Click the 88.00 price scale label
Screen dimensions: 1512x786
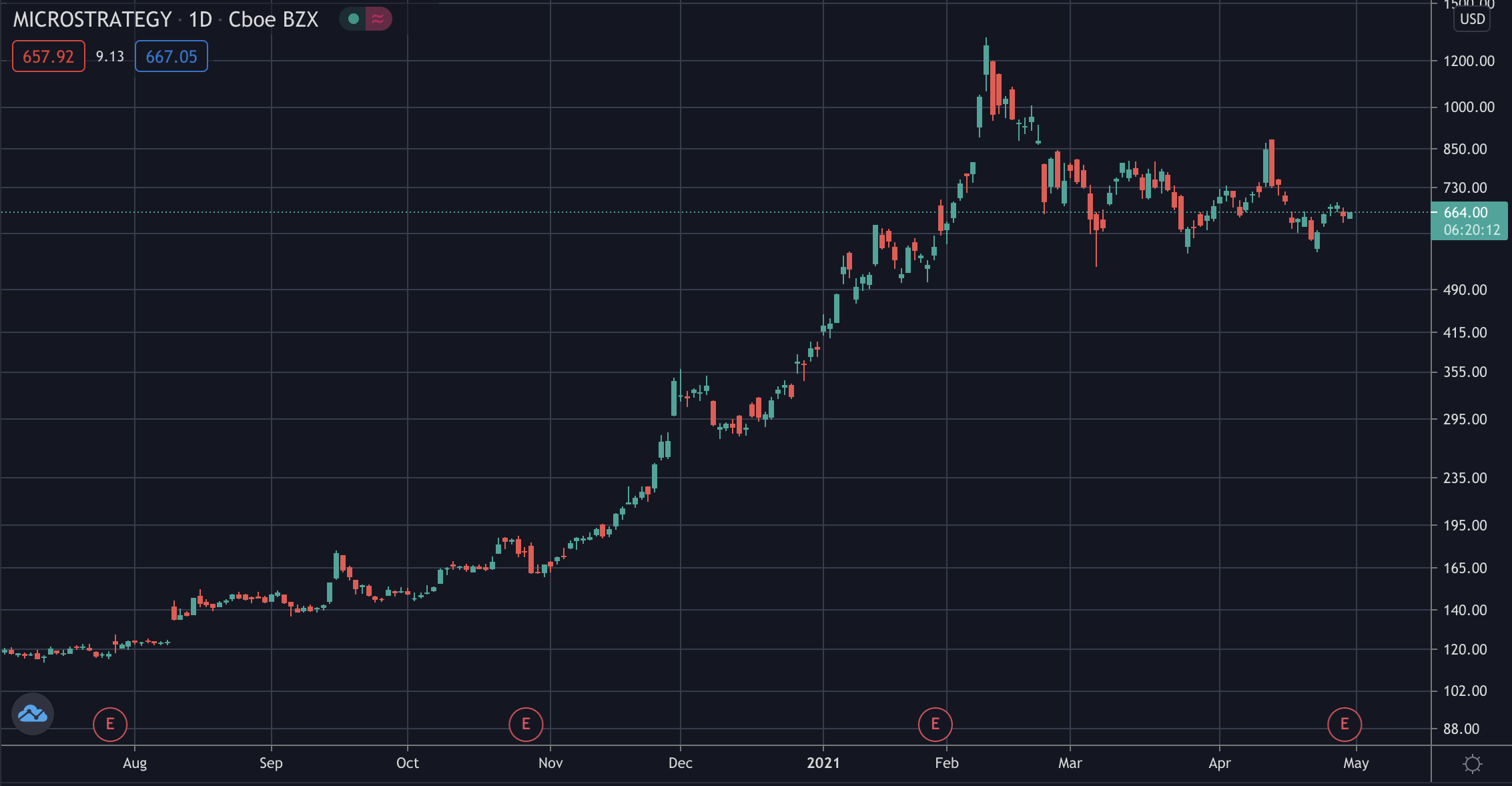(1461, 729)
